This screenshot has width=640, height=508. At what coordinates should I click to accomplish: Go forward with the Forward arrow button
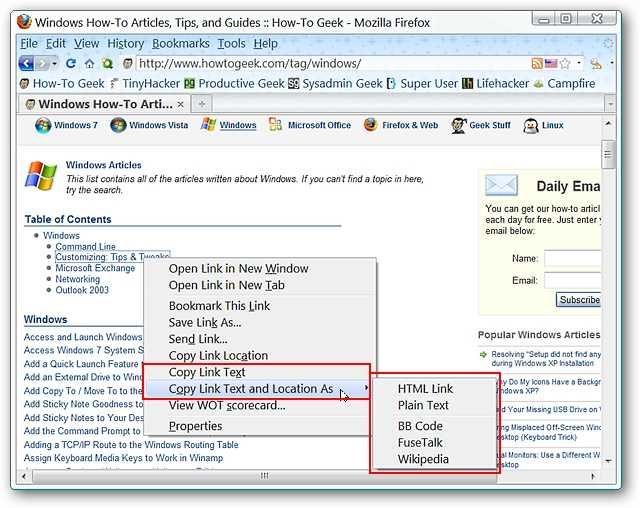(x=42, y=63)
